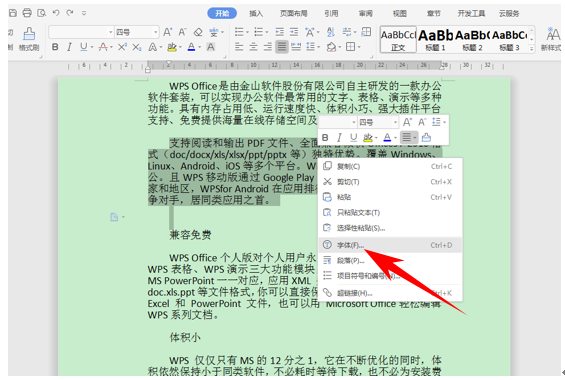Apply the 标题 3 heading style
This screenshot has height=380, width=565.
click(509, 39)
